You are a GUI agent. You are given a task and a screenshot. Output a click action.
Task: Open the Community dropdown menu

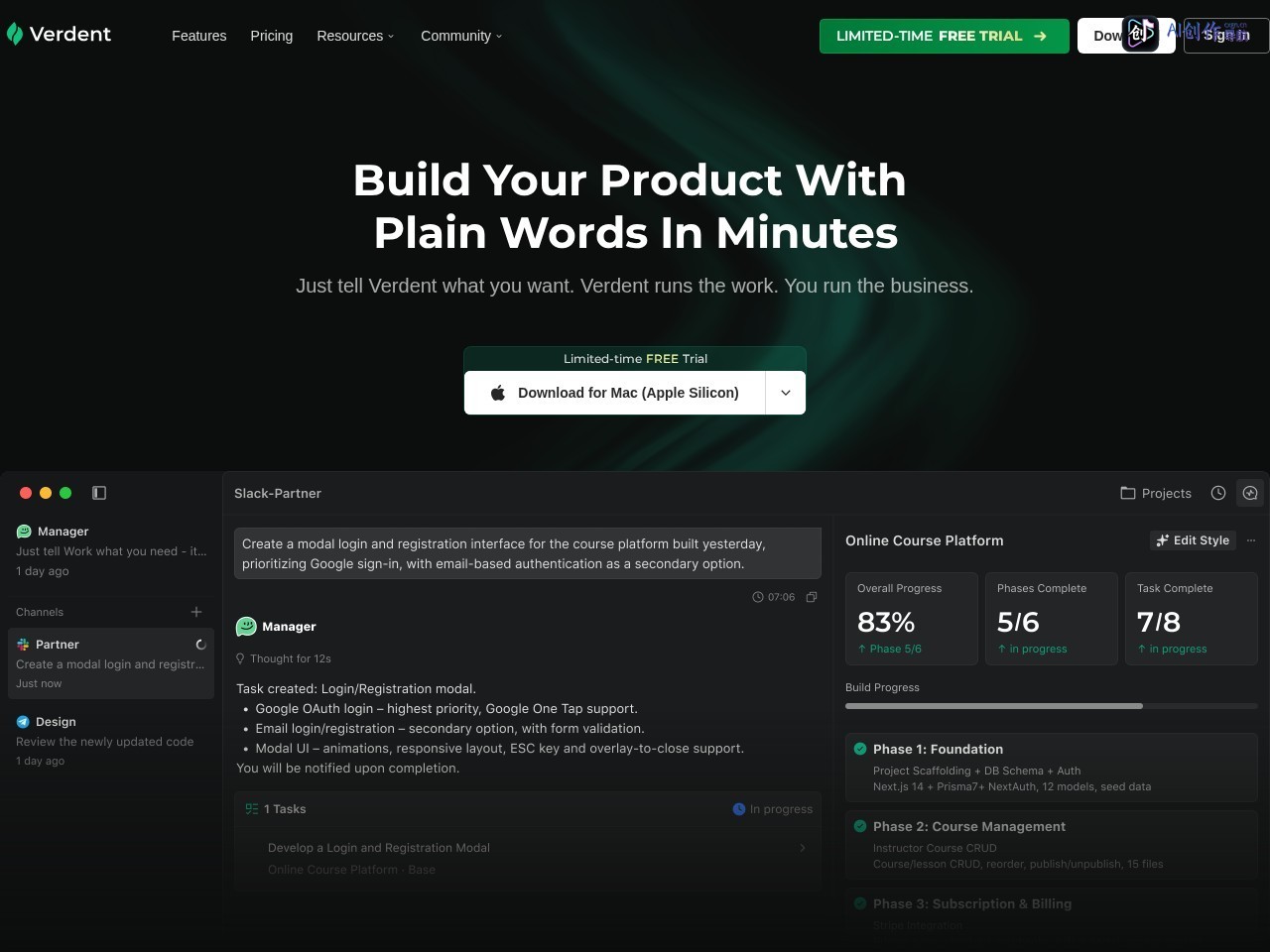[x=461, y=36]
